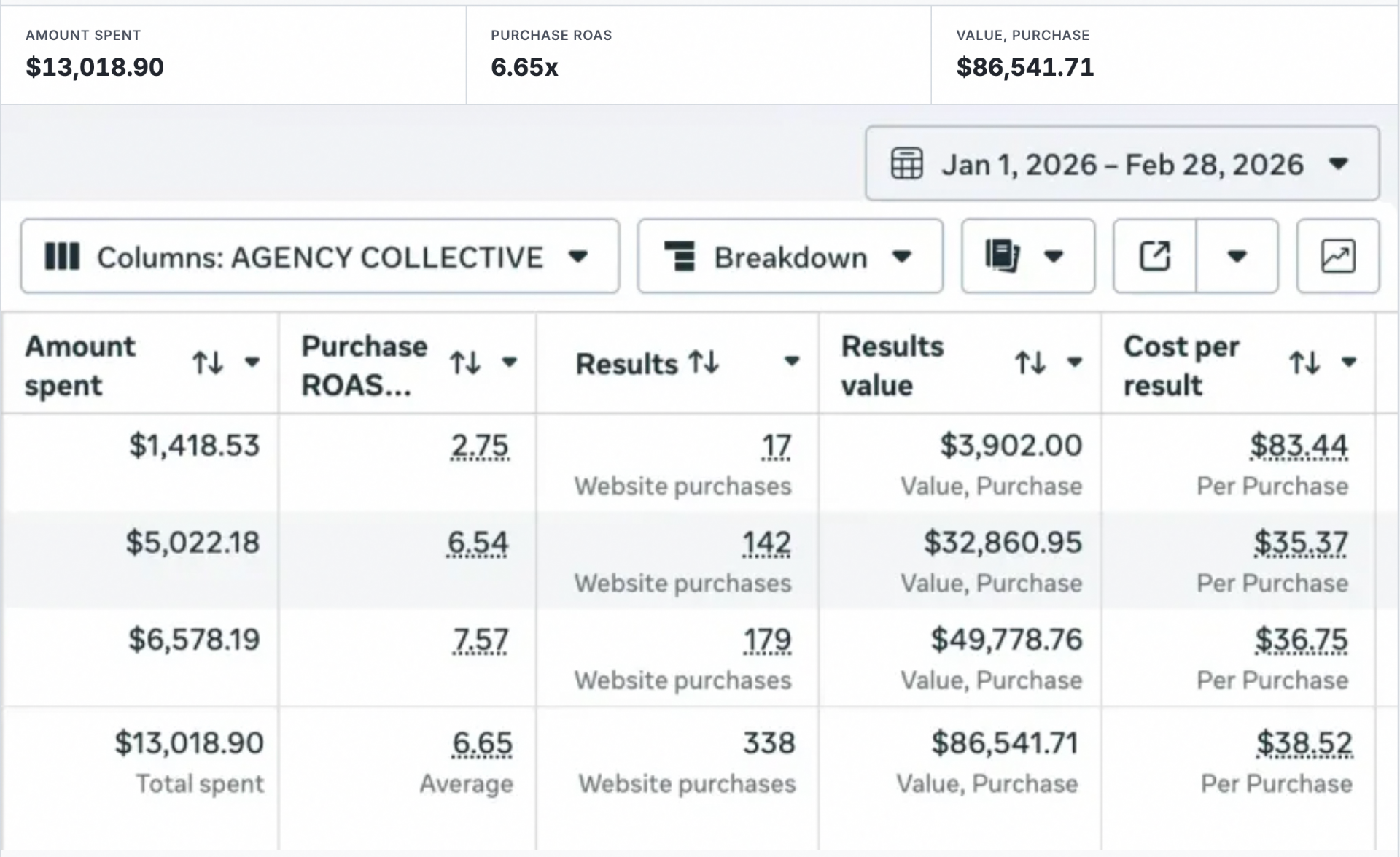Click the Breakdown stacked-lines icon
The width and height of the screenshot is (1400, 857).
tap(680, 257)
